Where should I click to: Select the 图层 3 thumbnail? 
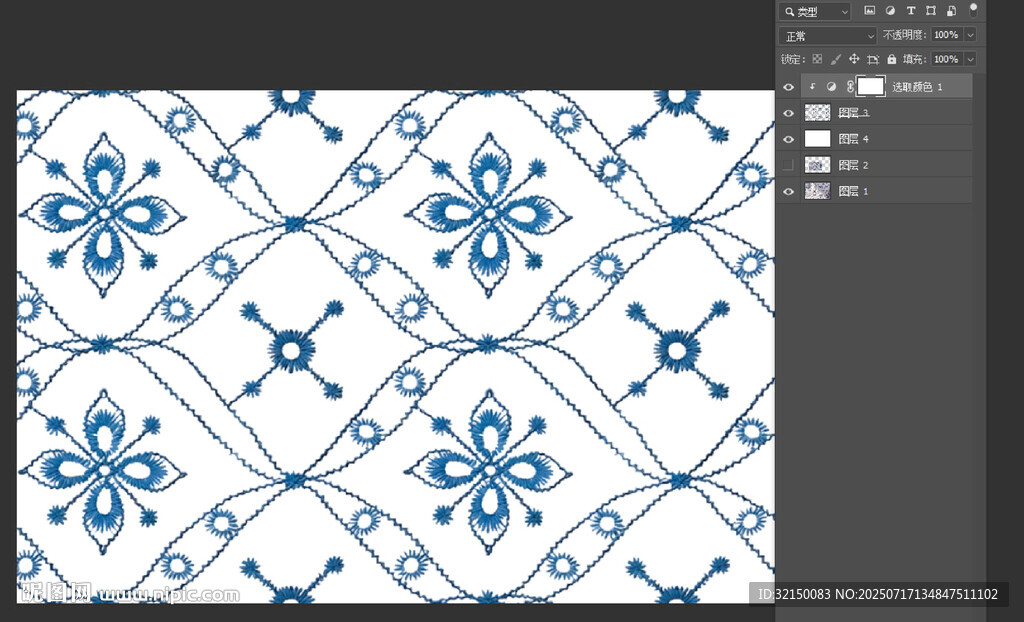click(817, 112)
